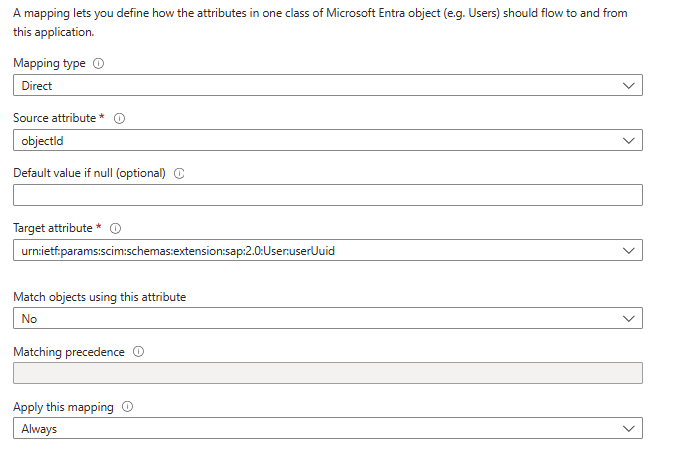Expand the chevron on the No selection box

pyautogui.click(x=628, y=319)
